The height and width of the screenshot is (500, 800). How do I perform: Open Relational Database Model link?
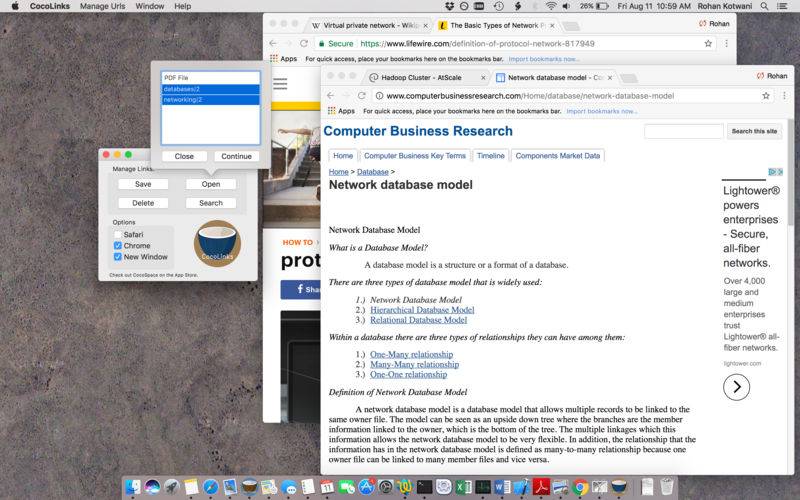(418, 320)
